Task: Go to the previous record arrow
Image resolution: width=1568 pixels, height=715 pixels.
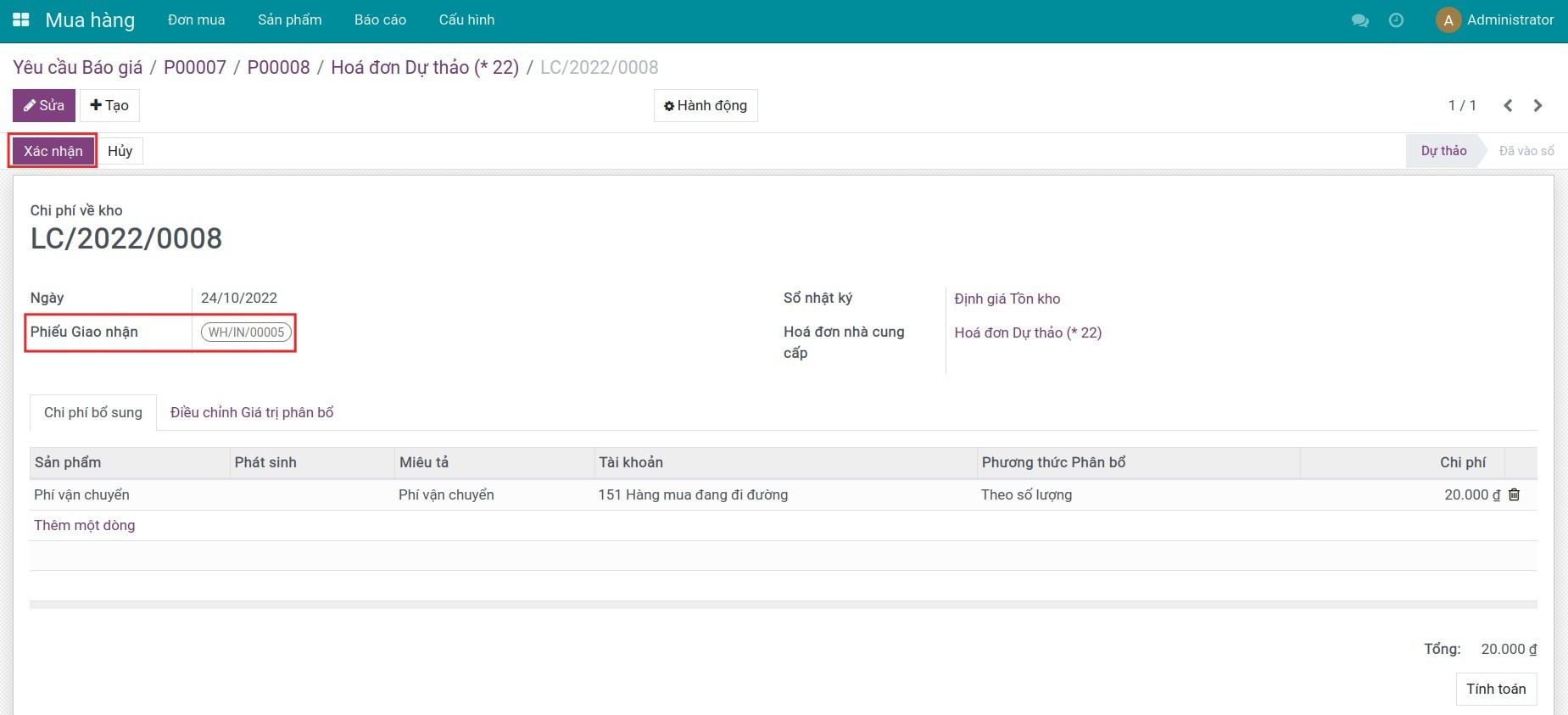Action: (x=1508, y=105)
